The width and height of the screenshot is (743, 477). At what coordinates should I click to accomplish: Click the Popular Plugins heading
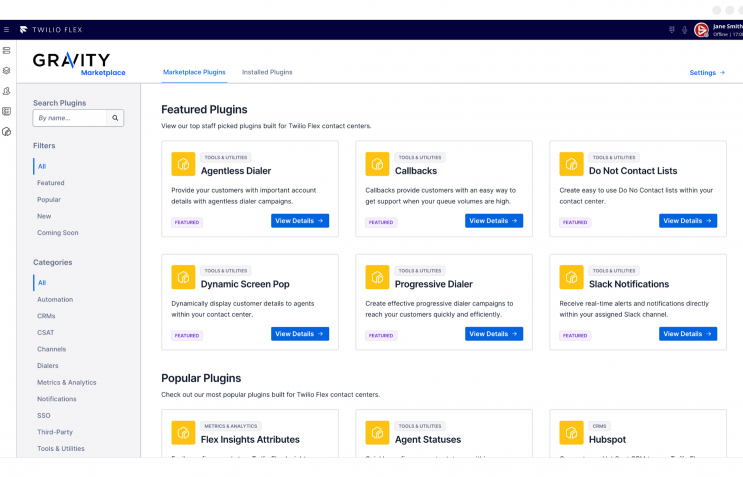coord(201,378)
